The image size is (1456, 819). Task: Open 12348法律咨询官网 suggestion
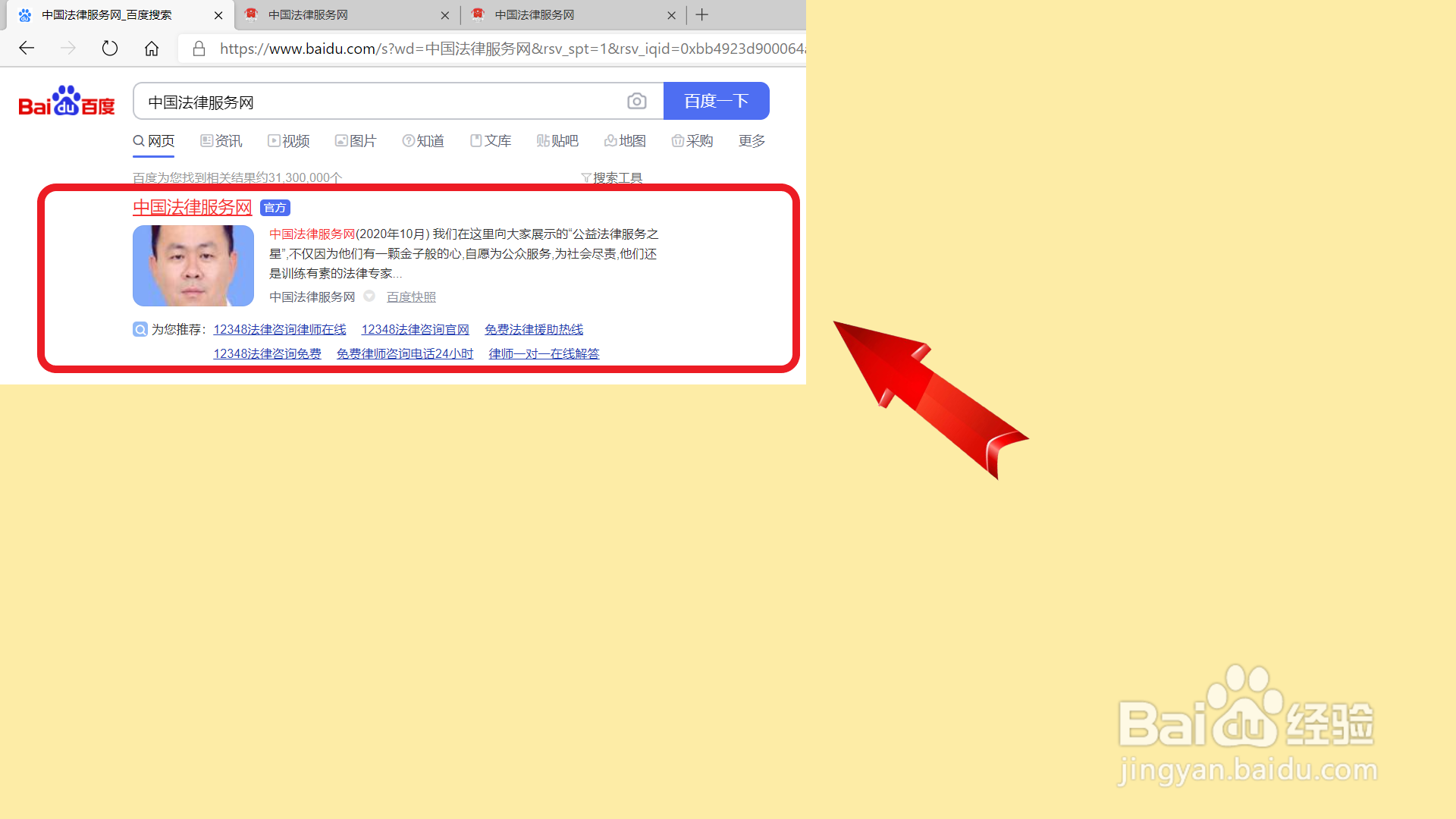point(416,329)
